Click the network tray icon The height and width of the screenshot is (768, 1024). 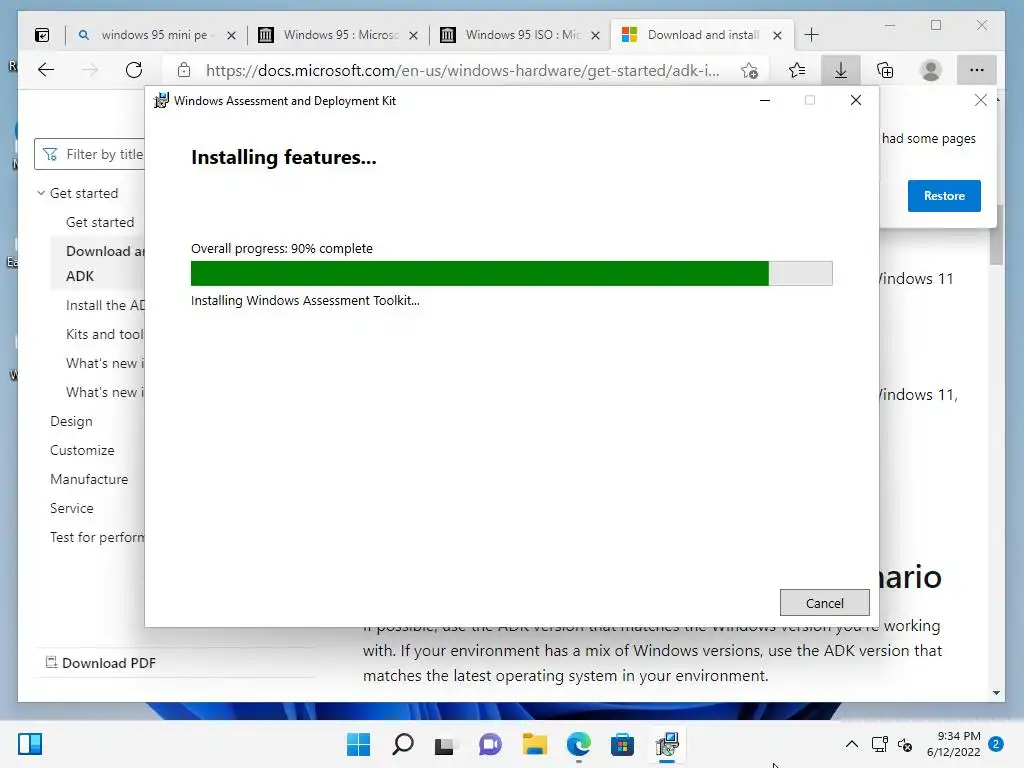[x=880, y=744]
